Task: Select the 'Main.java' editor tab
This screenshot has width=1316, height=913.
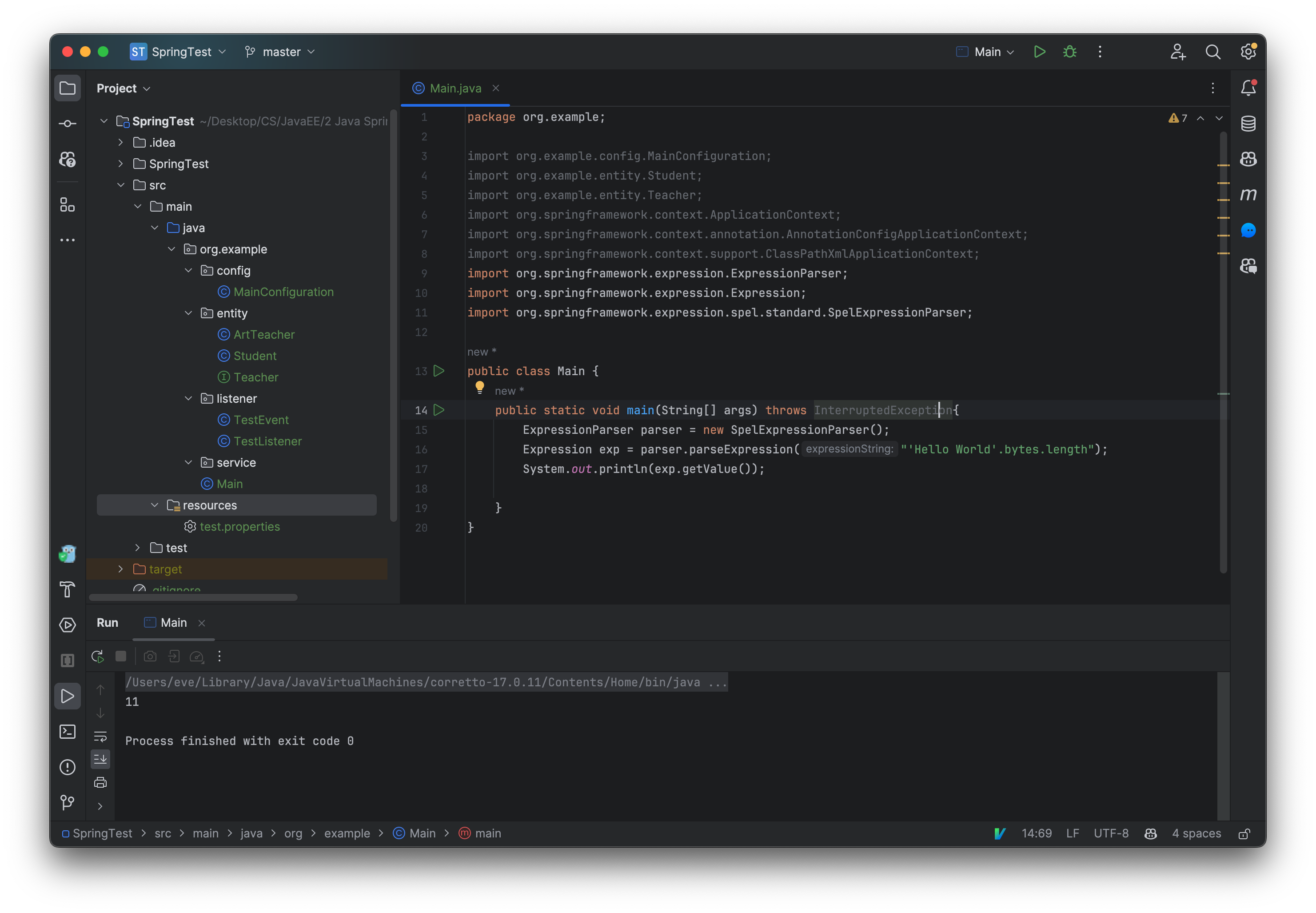Action: pos(455,88)
